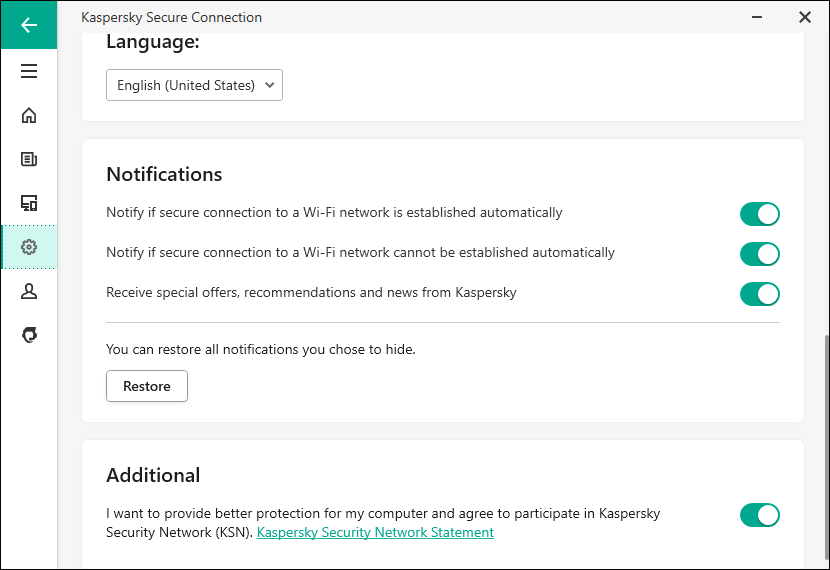This screenshot has width=830, height=570.
Task: Click the Restore notifications button
Action: click(147, 386)
